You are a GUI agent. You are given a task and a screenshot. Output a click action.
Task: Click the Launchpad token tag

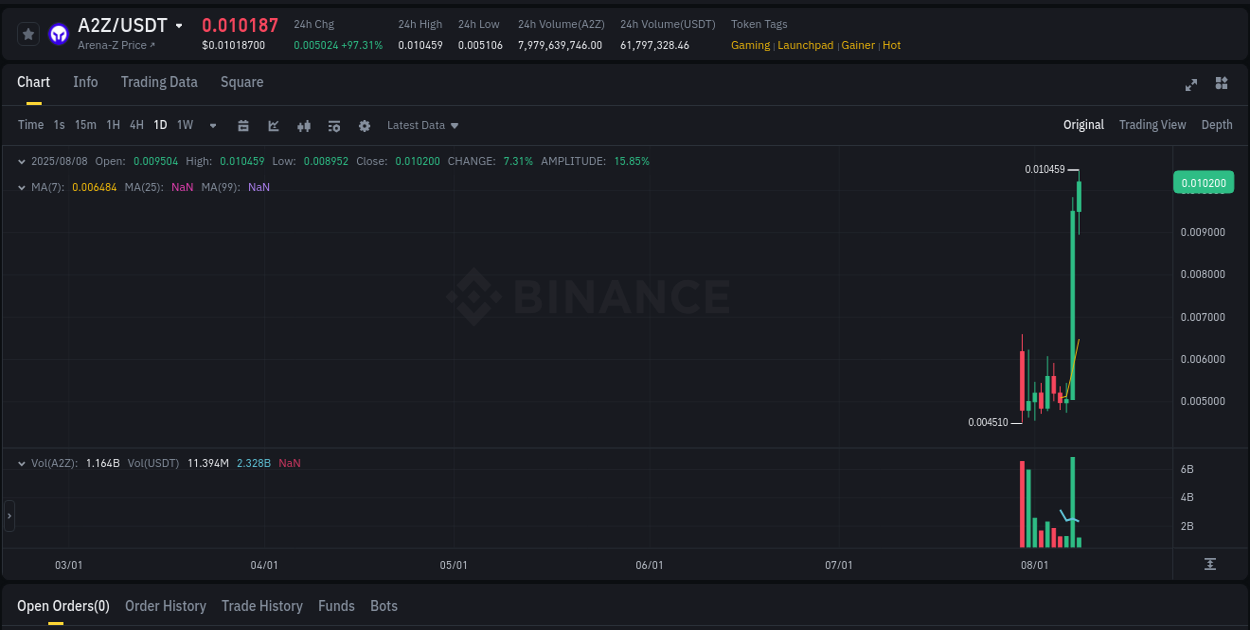click(x=805, y=45)
